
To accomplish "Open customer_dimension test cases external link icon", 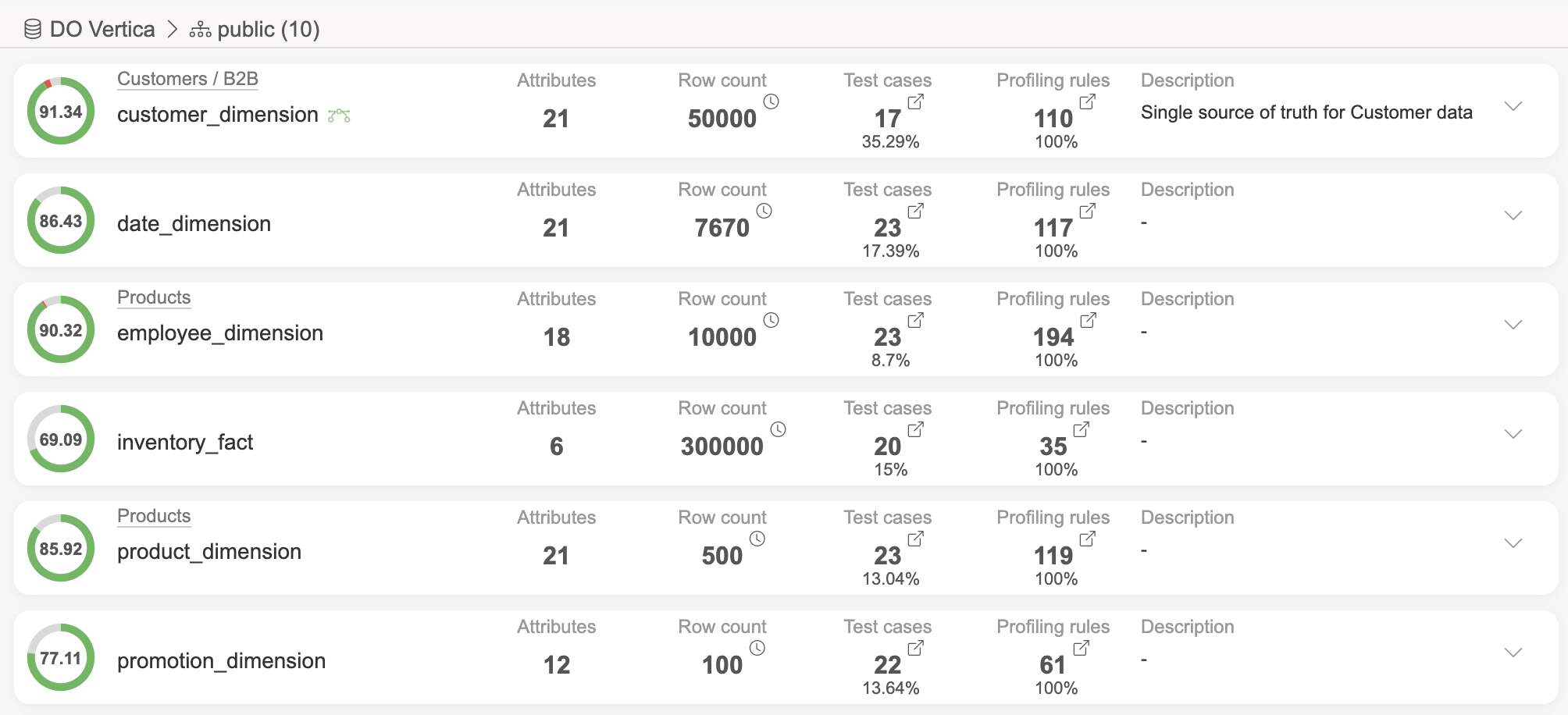I will tap(916, 101).
